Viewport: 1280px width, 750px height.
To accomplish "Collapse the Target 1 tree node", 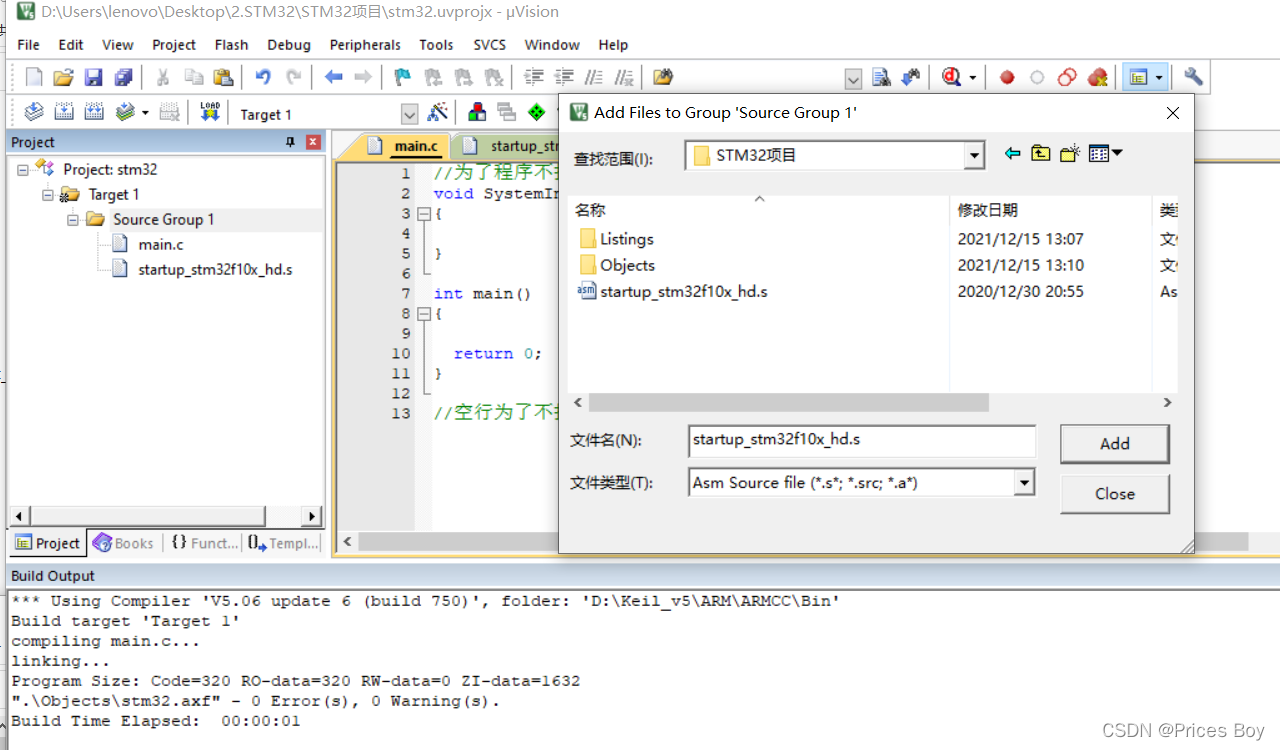I will coord(48,195).
